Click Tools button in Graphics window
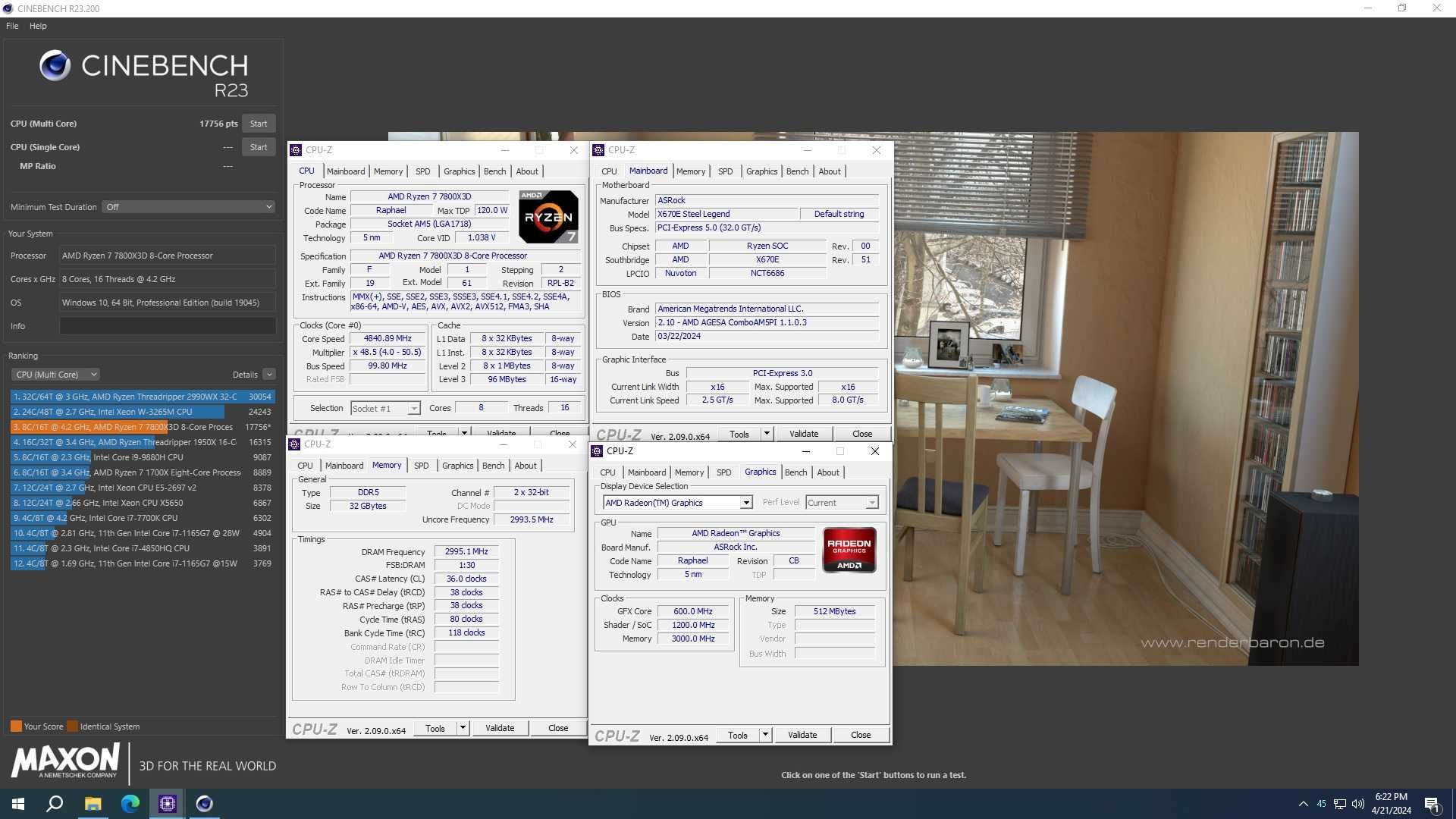The image size is (1456, 819). coord(737,735)
